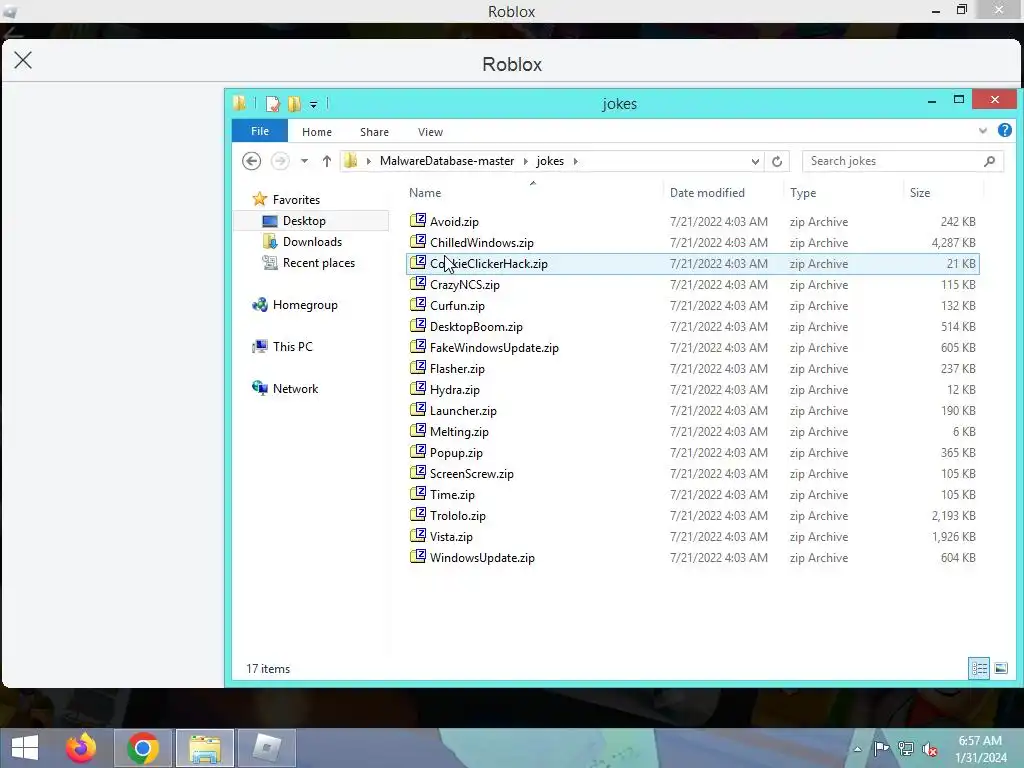Expand address bar history dropdown
Image resolution: width=1024 pixels, height=768 pixels.
tap(755, 161)
